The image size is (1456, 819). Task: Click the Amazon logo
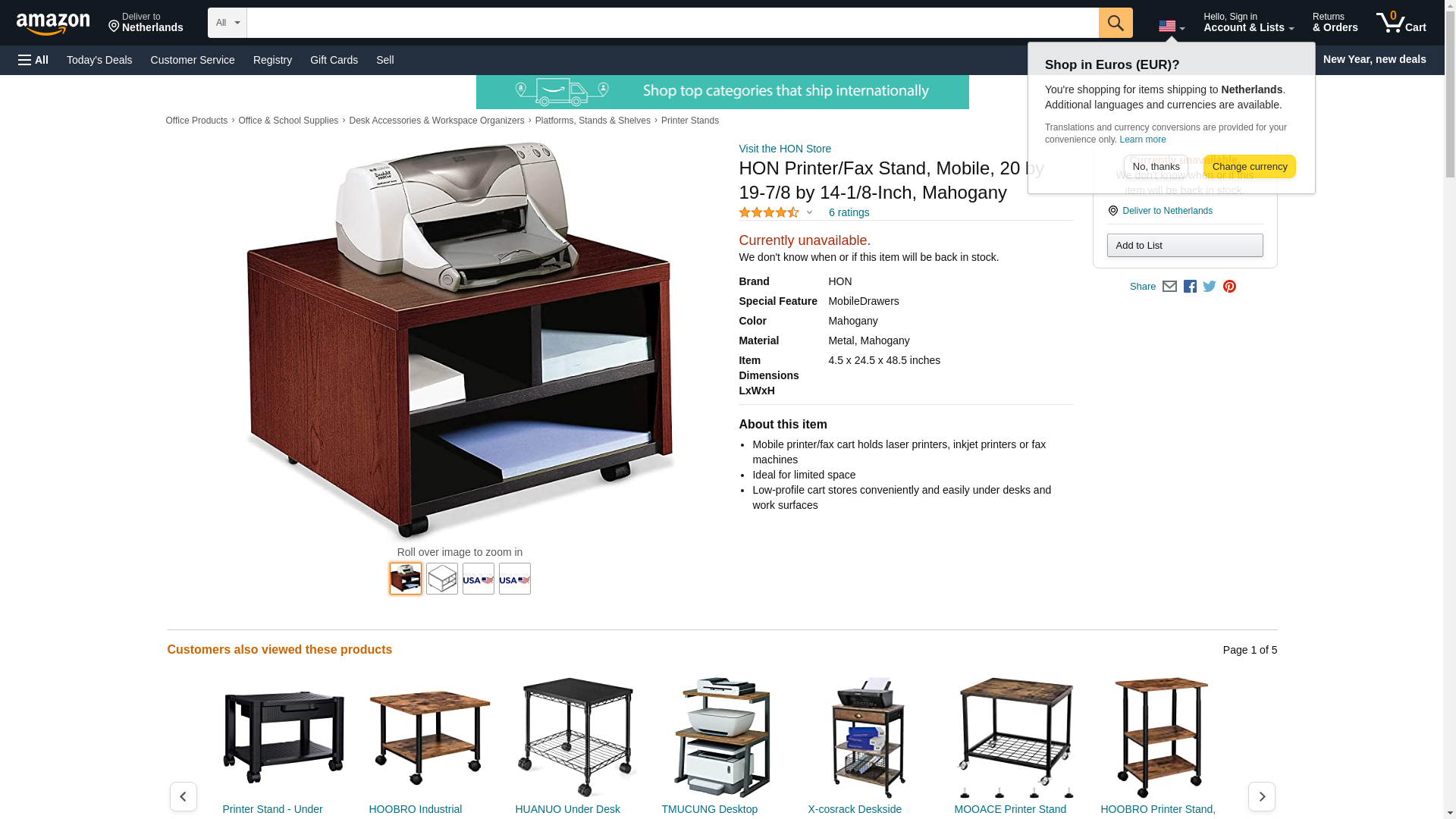[53, 24]
